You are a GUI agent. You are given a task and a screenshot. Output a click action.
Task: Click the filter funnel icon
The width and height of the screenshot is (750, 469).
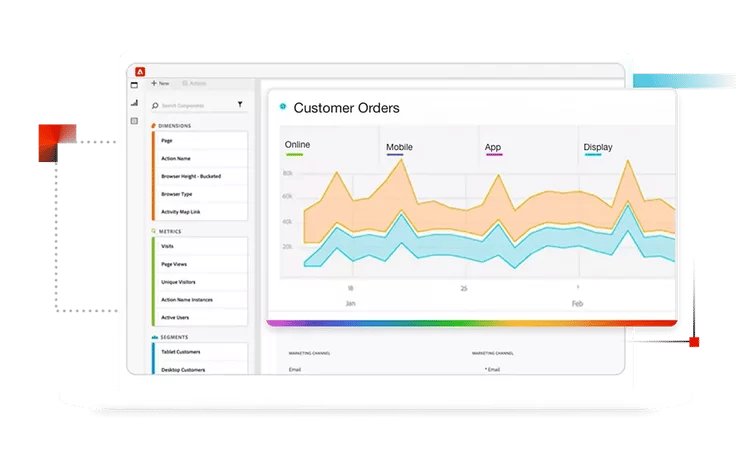[x=240, y=104]
